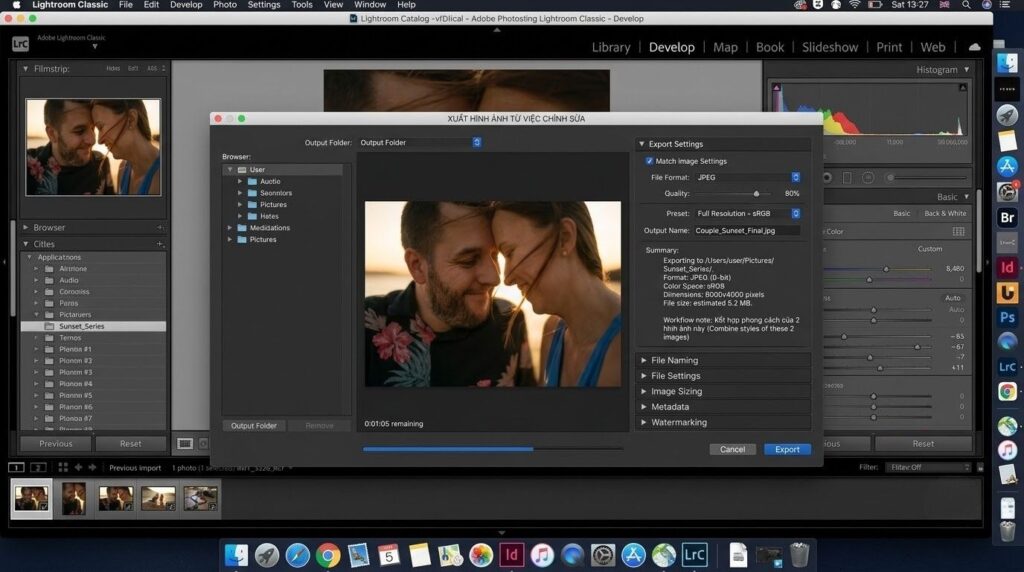Image resolution: width=1024 pixels, height=572 pixels.
Task: Click the cloud sync icon in module bar
Action: pyautogui.click(x=974, y=47)
